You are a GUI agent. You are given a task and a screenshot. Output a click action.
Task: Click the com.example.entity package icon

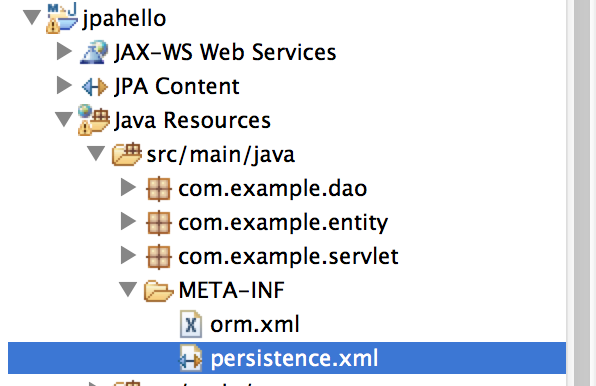pos(159,223)
